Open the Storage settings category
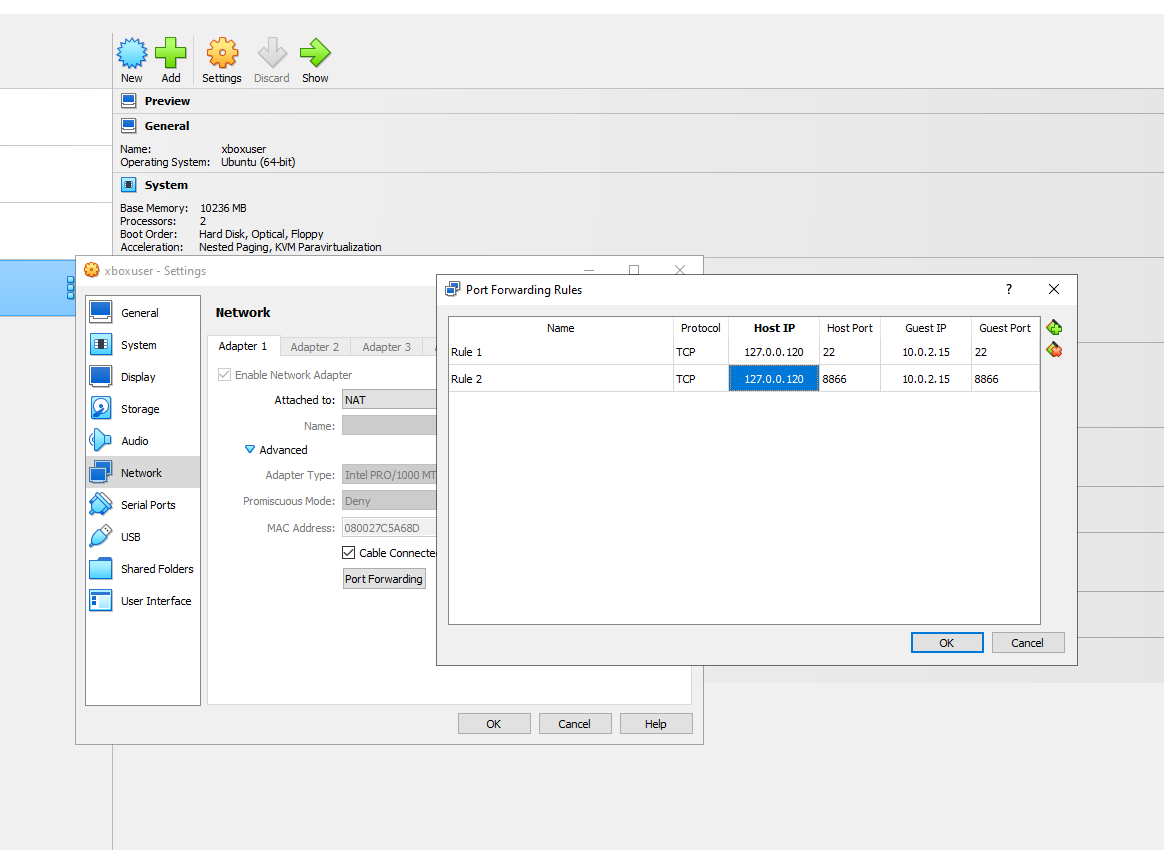1164x850 pixels. (x=140, y=409)
